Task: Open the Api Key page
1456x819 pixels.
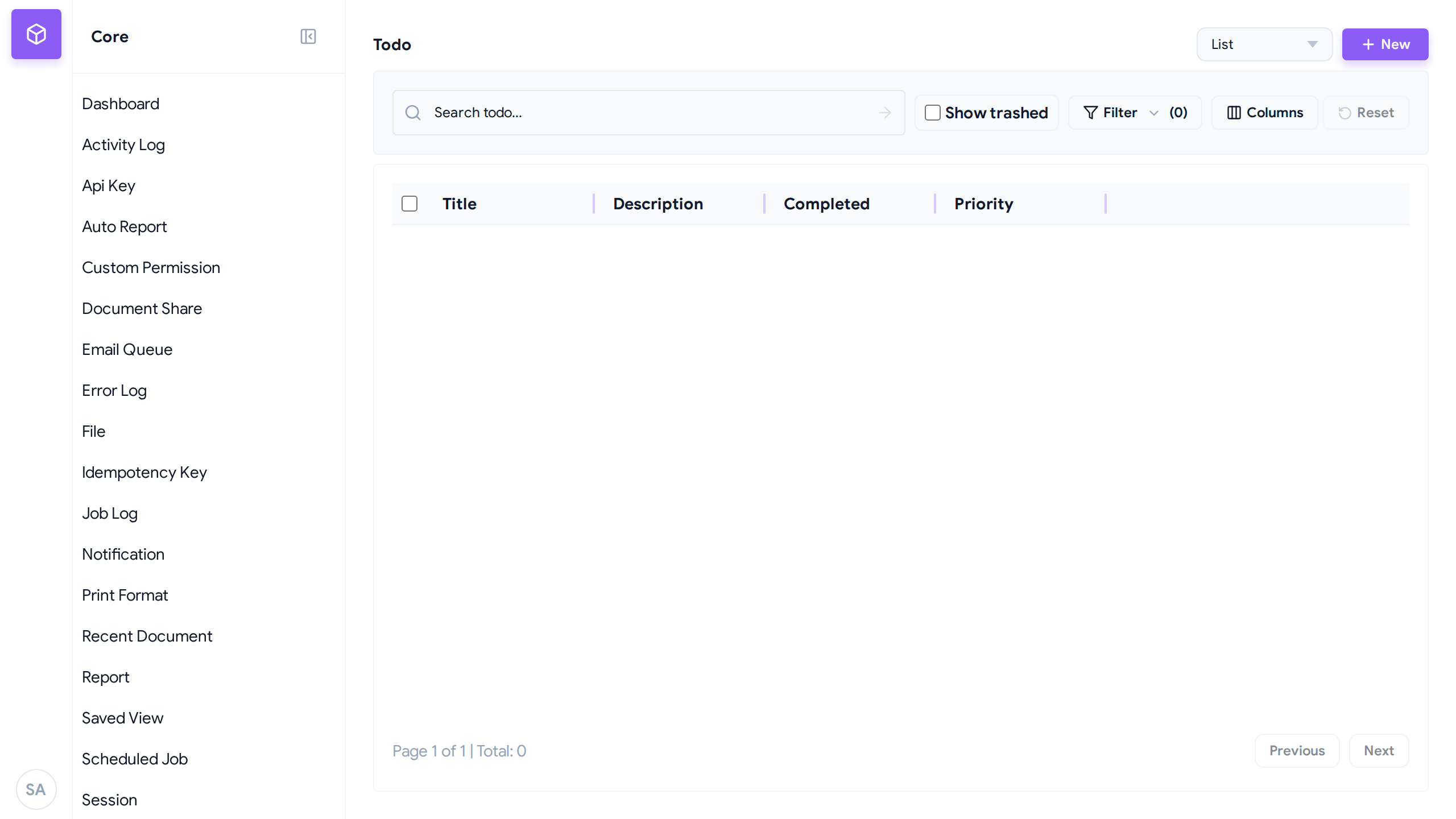Action: pyautogui.click(x=109, y=185)
